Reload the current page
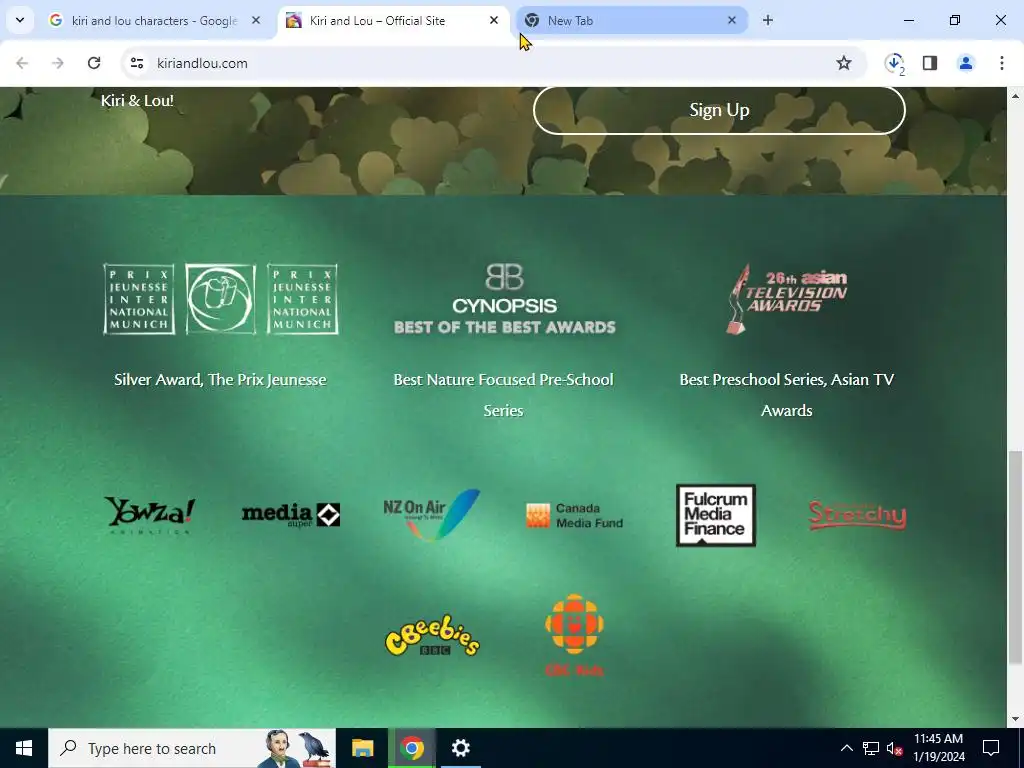1024x768 pixels. [x=94, y=63]
